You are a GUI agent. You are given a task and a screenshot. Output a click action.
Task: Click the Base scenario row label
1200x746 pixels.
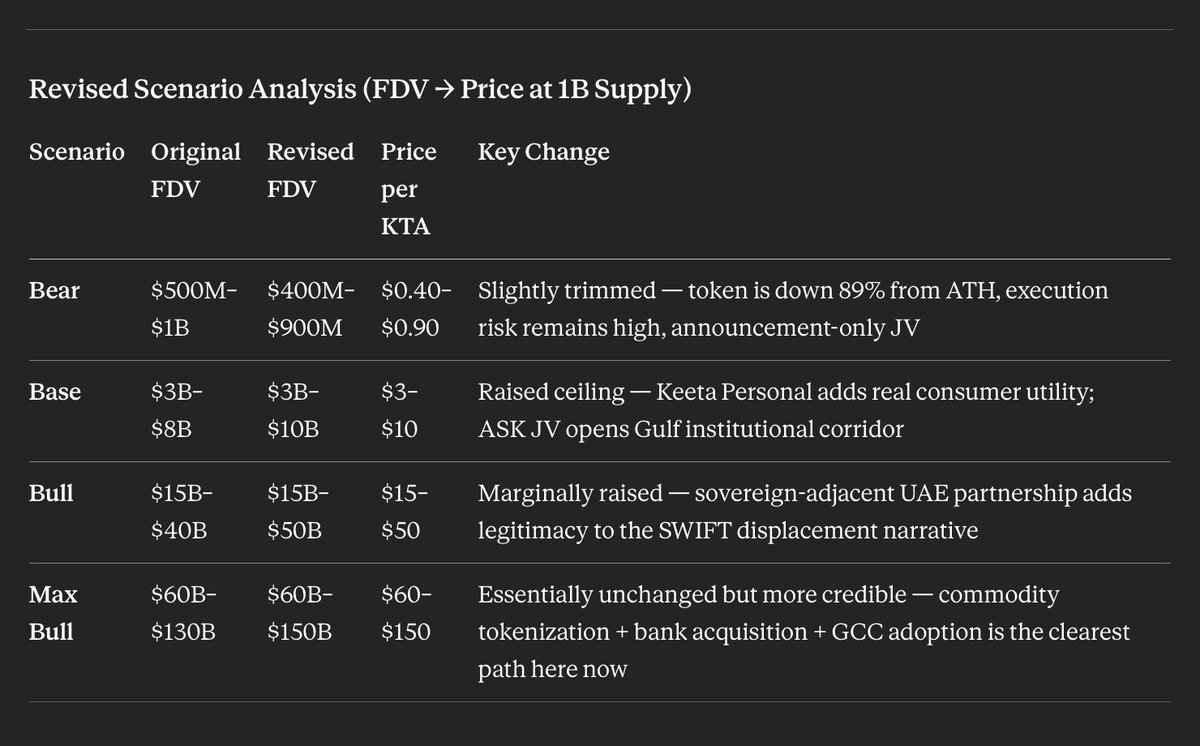click(55, 392)
